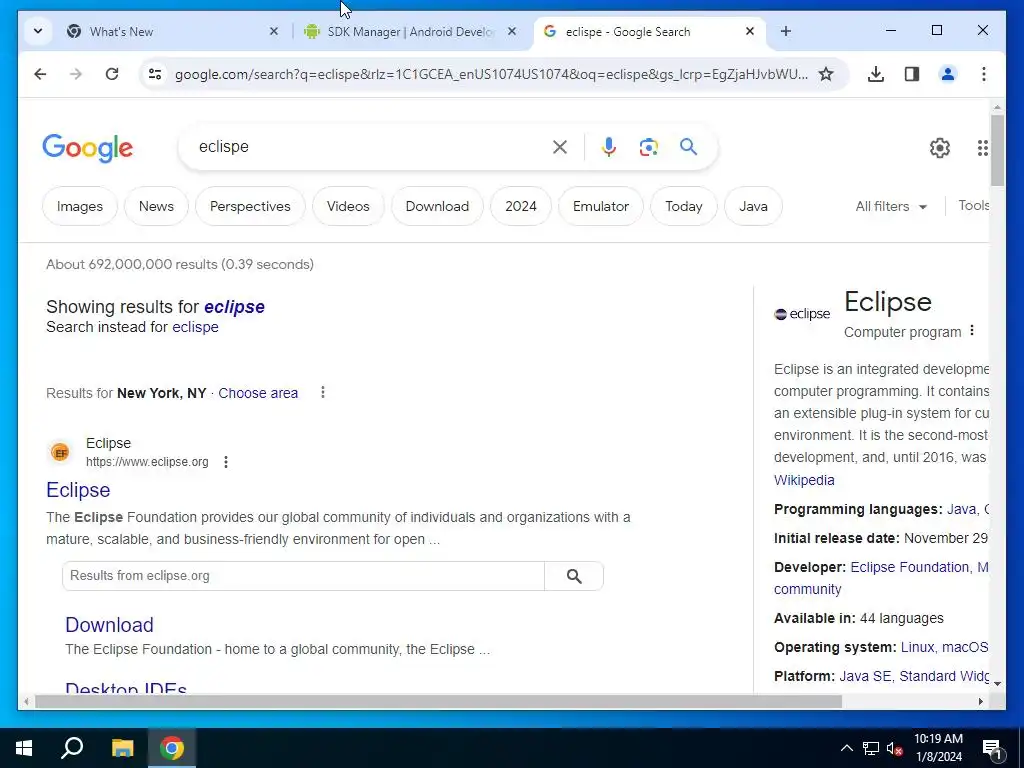This screenshot has width=1024, height=768.
Task: Click the Choose area link
Action: [x=258, y=393]
